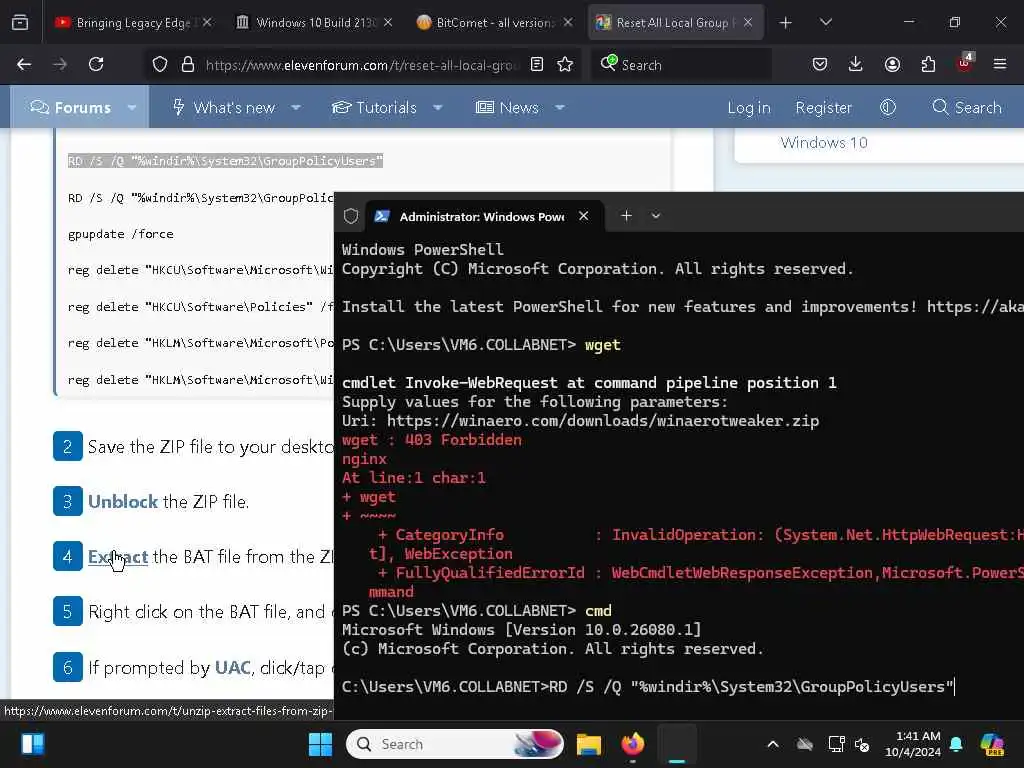Open Firefox from the taskbar
1024x768 pixels.
(x=632, y=744)
